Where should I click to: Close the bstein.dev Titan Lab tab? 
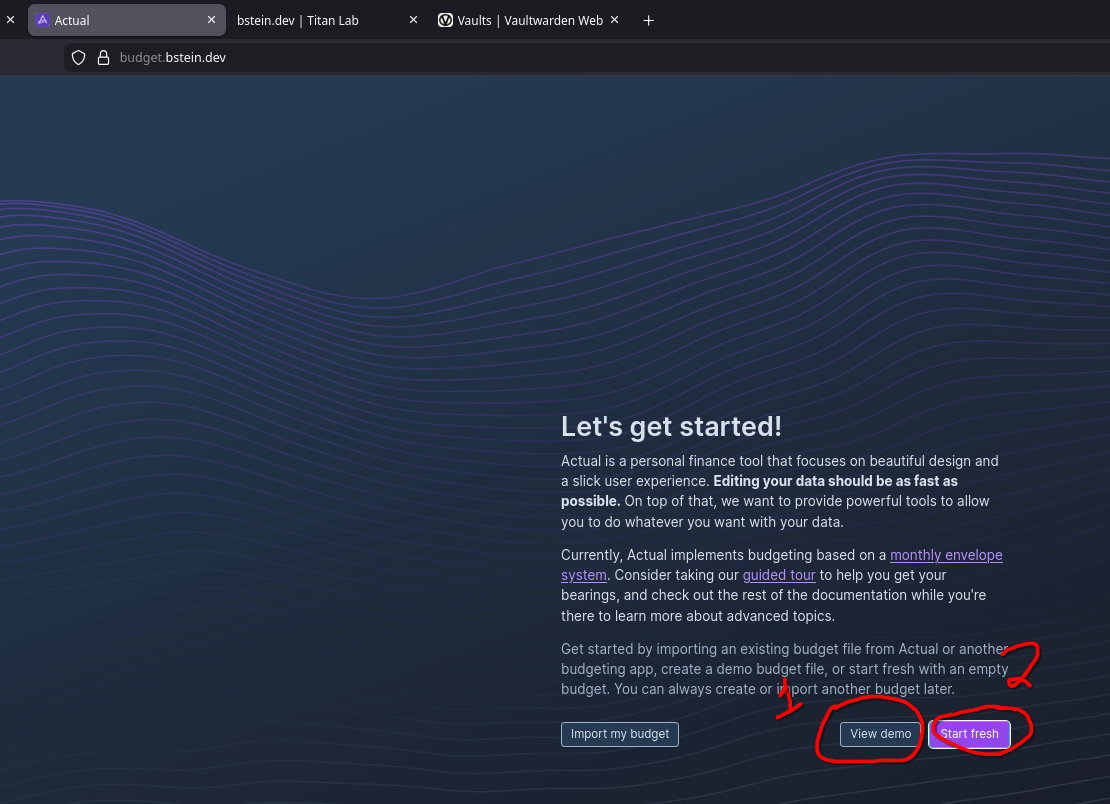point(413,20)
